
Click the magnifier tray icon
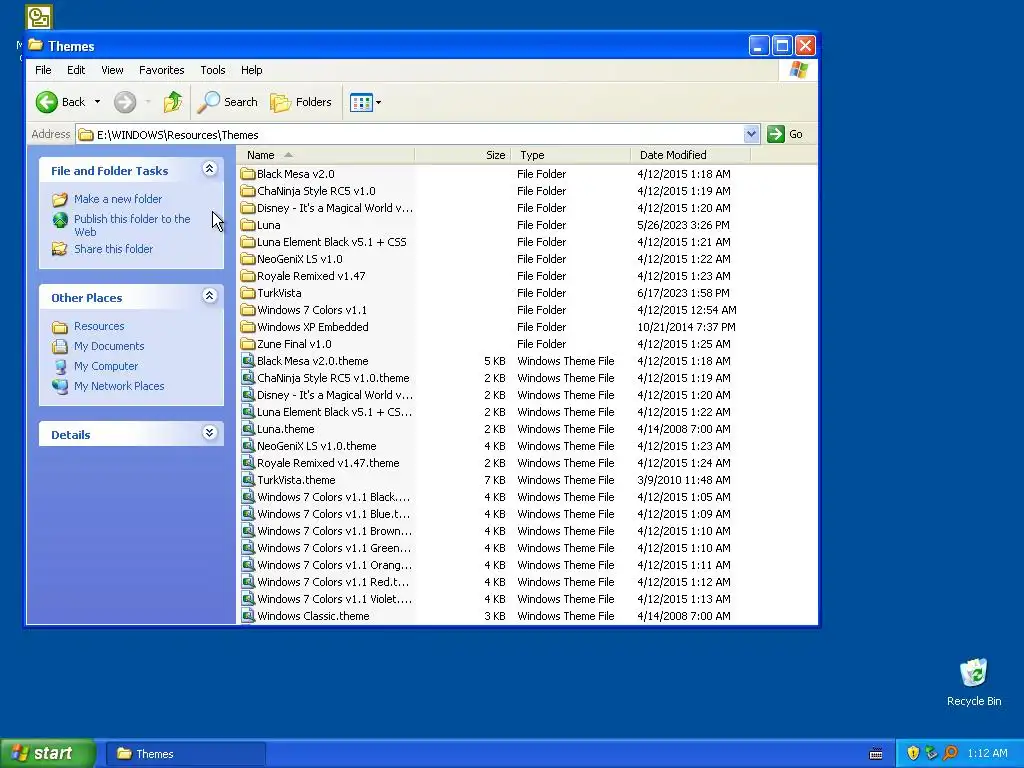(950, 754)
